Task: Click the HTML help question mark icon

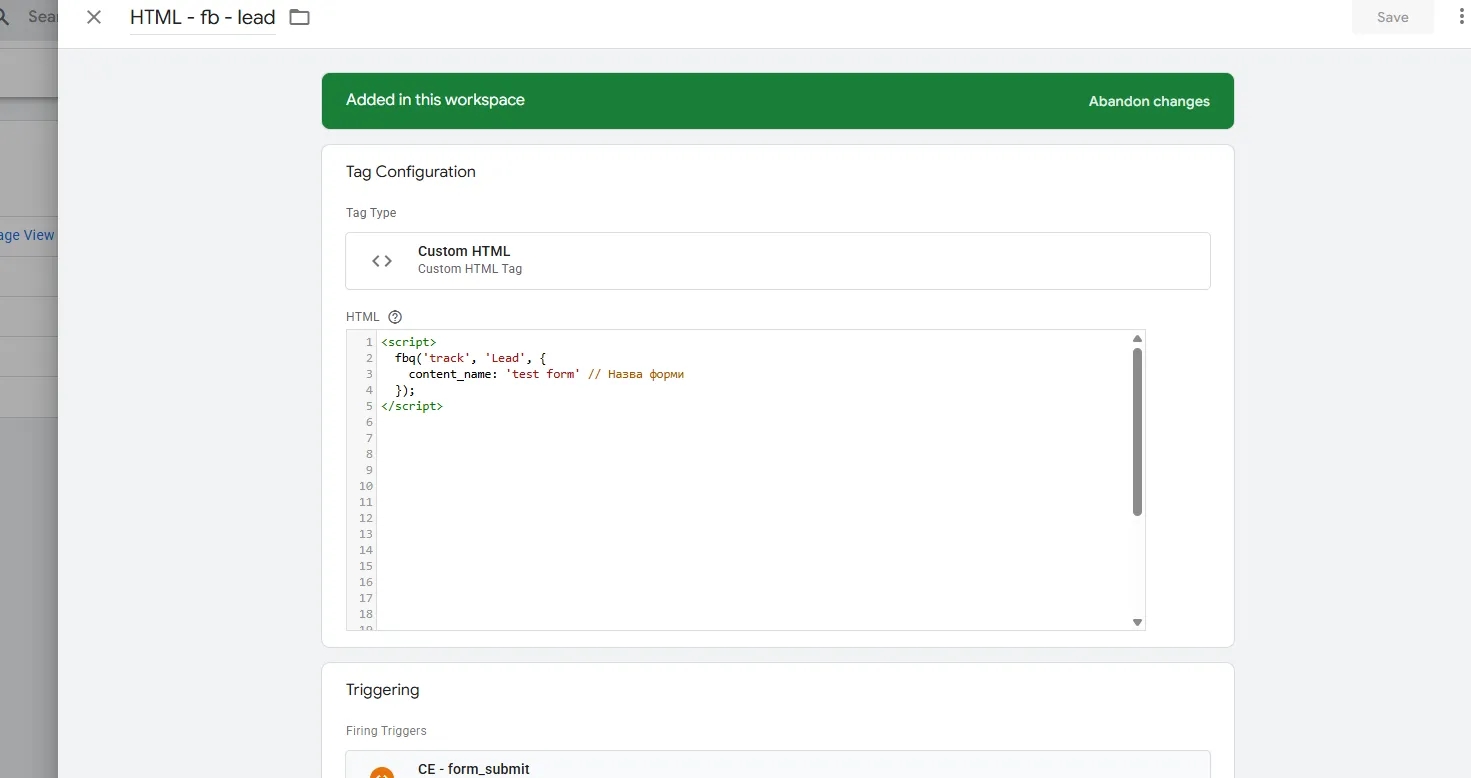Action: (394, 317)
